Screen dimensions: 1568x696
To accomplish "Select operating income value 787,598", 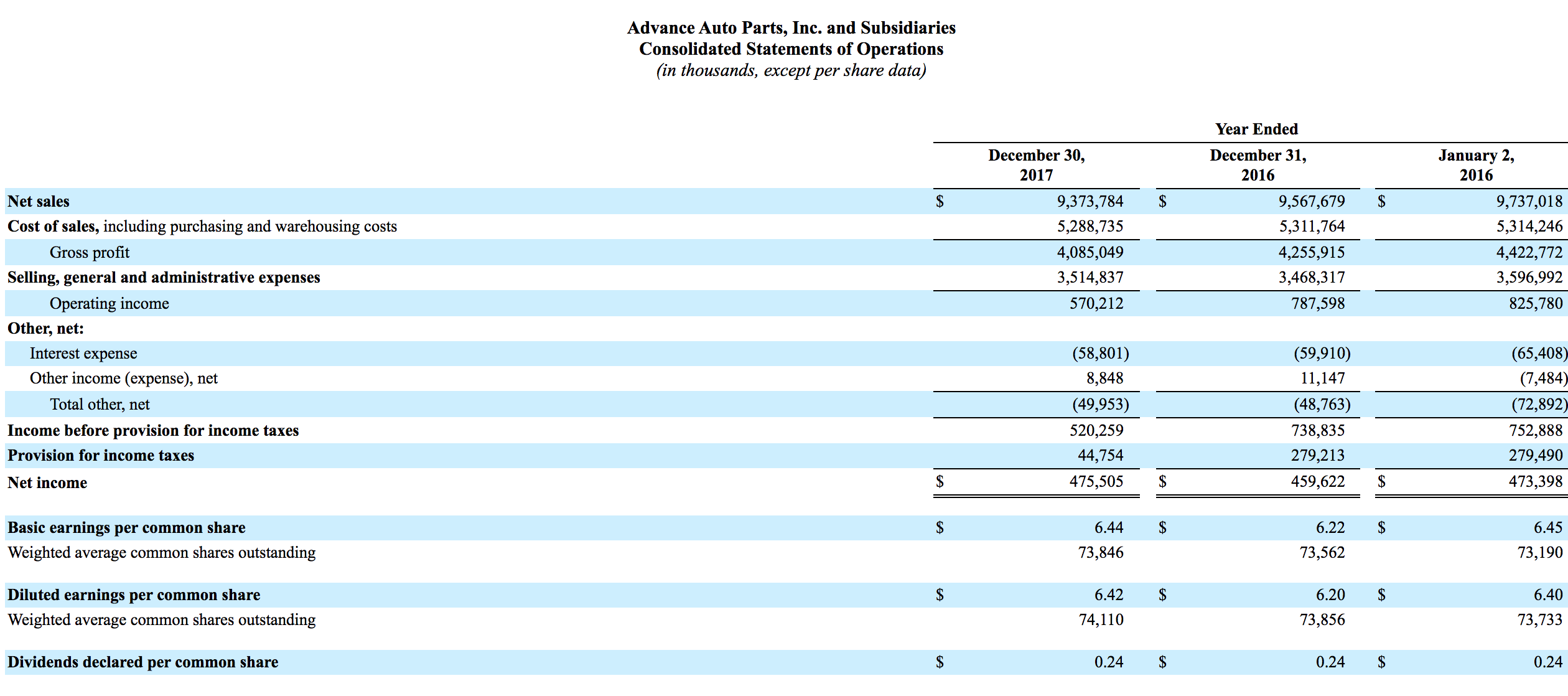I will [1318, 304].
